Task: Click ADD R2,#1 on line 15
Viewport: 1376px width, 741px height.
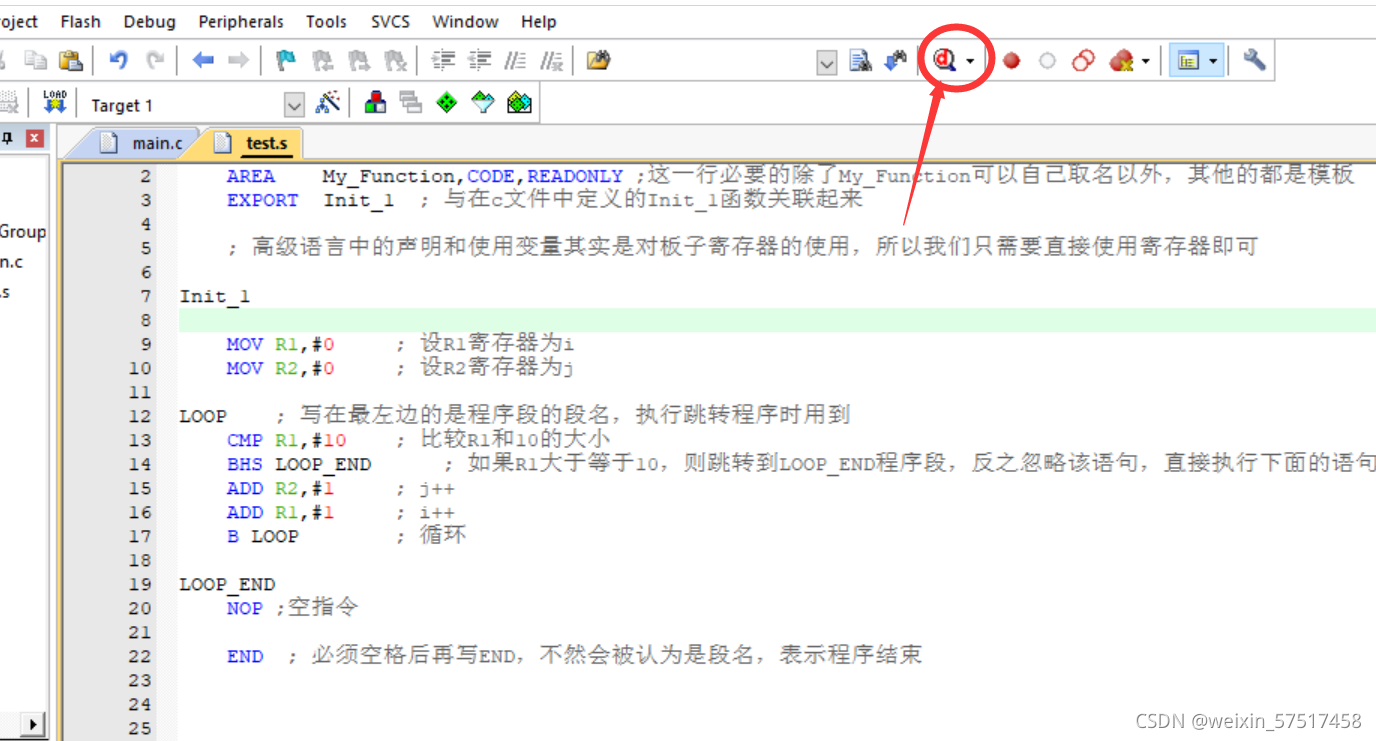Action: tap(280, 488)
